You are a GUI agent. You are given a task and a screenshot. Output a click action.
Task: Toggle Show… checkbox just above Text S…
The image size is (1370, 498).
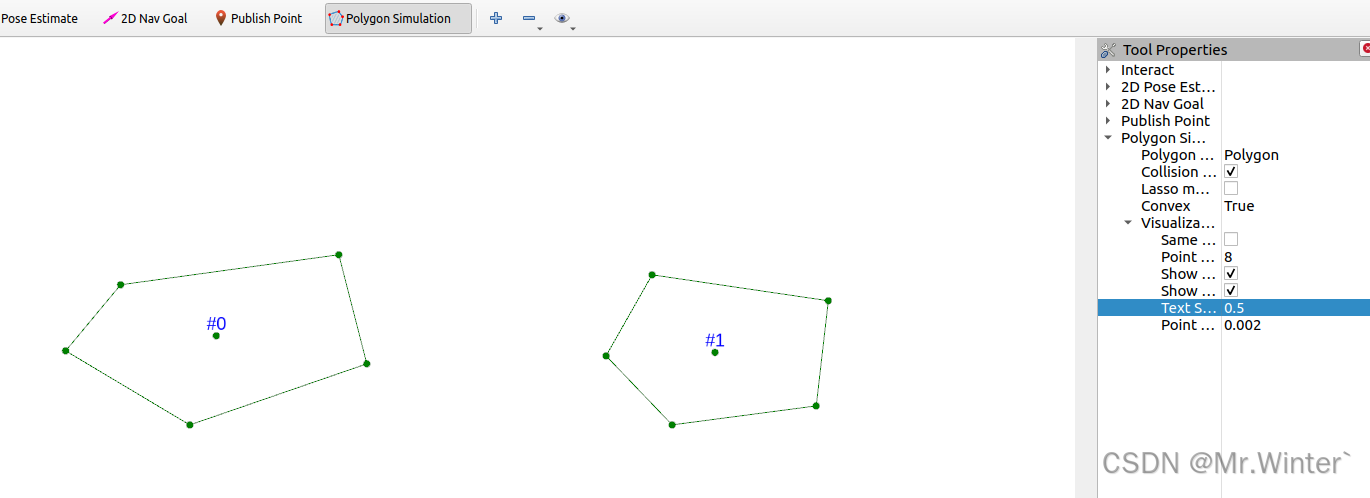point(1231,291)
